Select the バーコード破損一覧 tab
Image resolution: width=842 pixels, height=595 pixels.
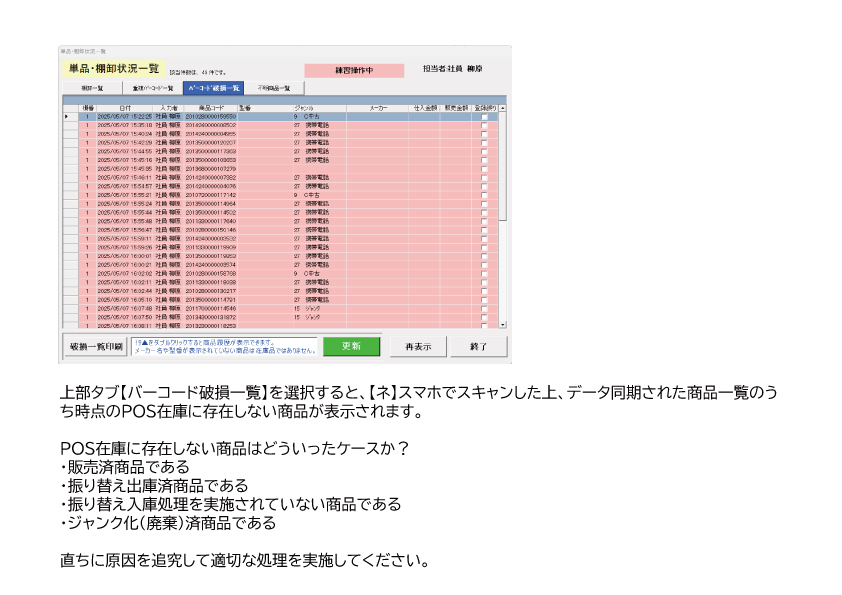pos(213,89)
